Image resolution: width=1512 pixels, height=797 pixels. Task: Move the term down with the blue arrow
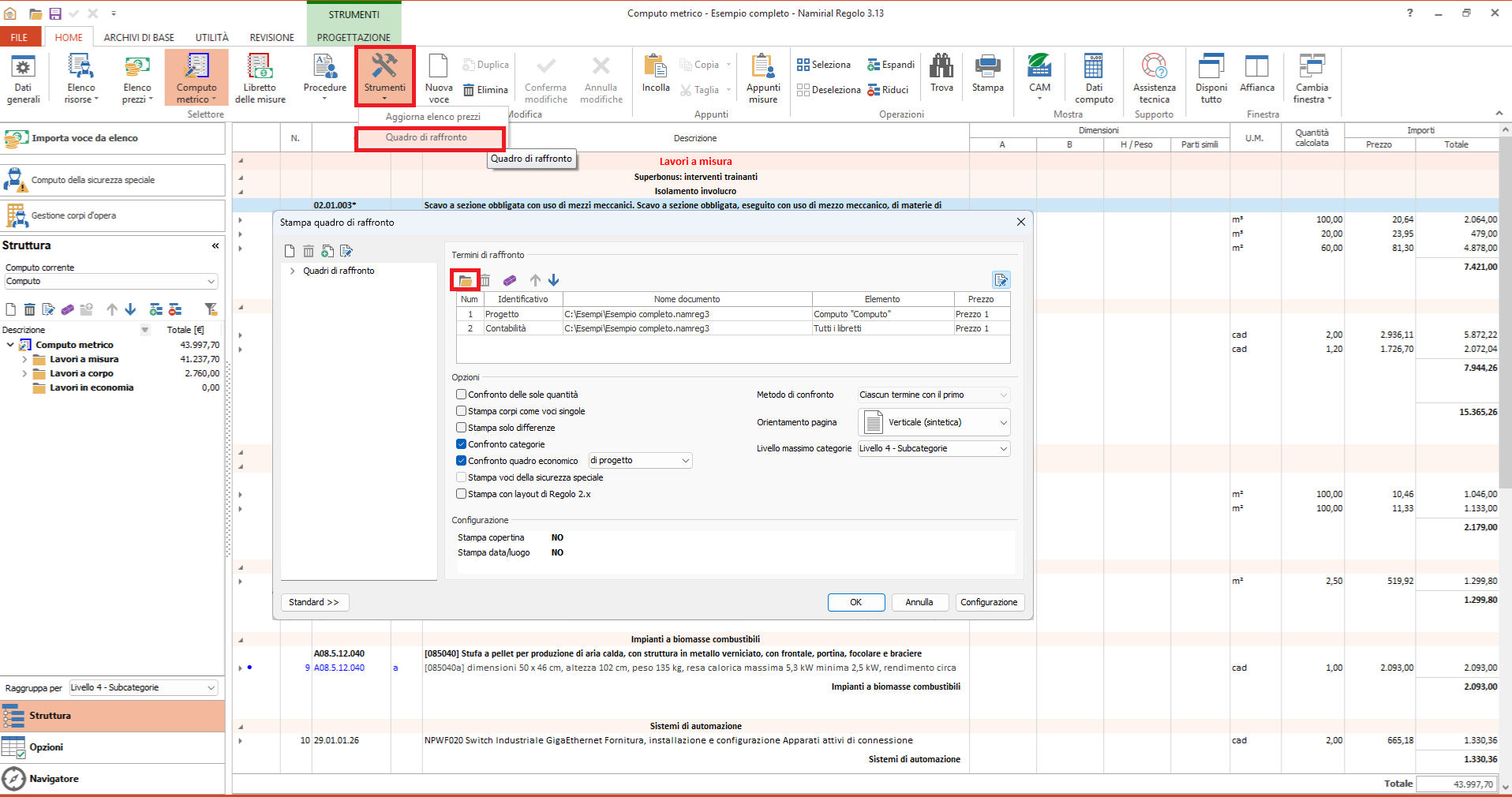coord(554,280)
